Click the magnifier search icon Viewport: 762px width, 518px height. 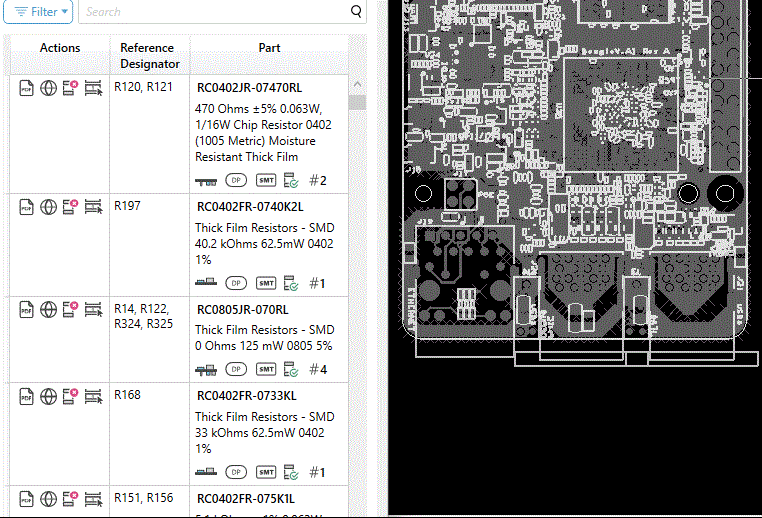tap(356, 12)
